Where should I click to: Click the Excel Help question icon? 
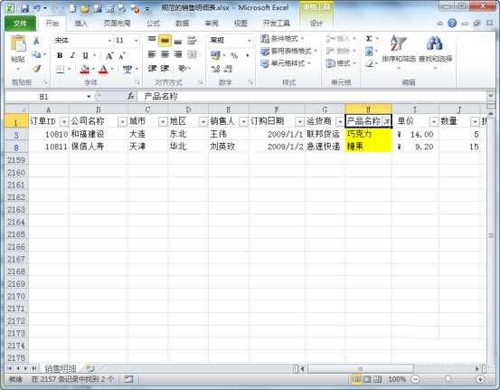[x=452, y=23]
